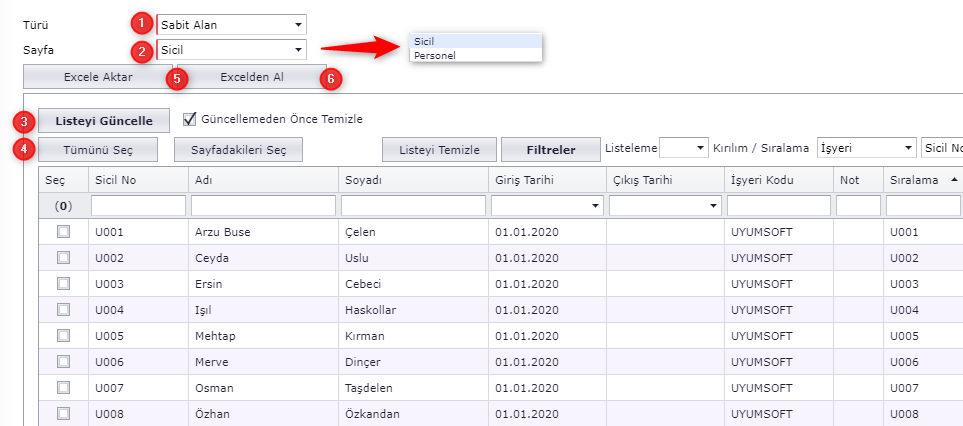Click the Sıralama column sort arrow
The image size is (963, 426).
[954, 178]
